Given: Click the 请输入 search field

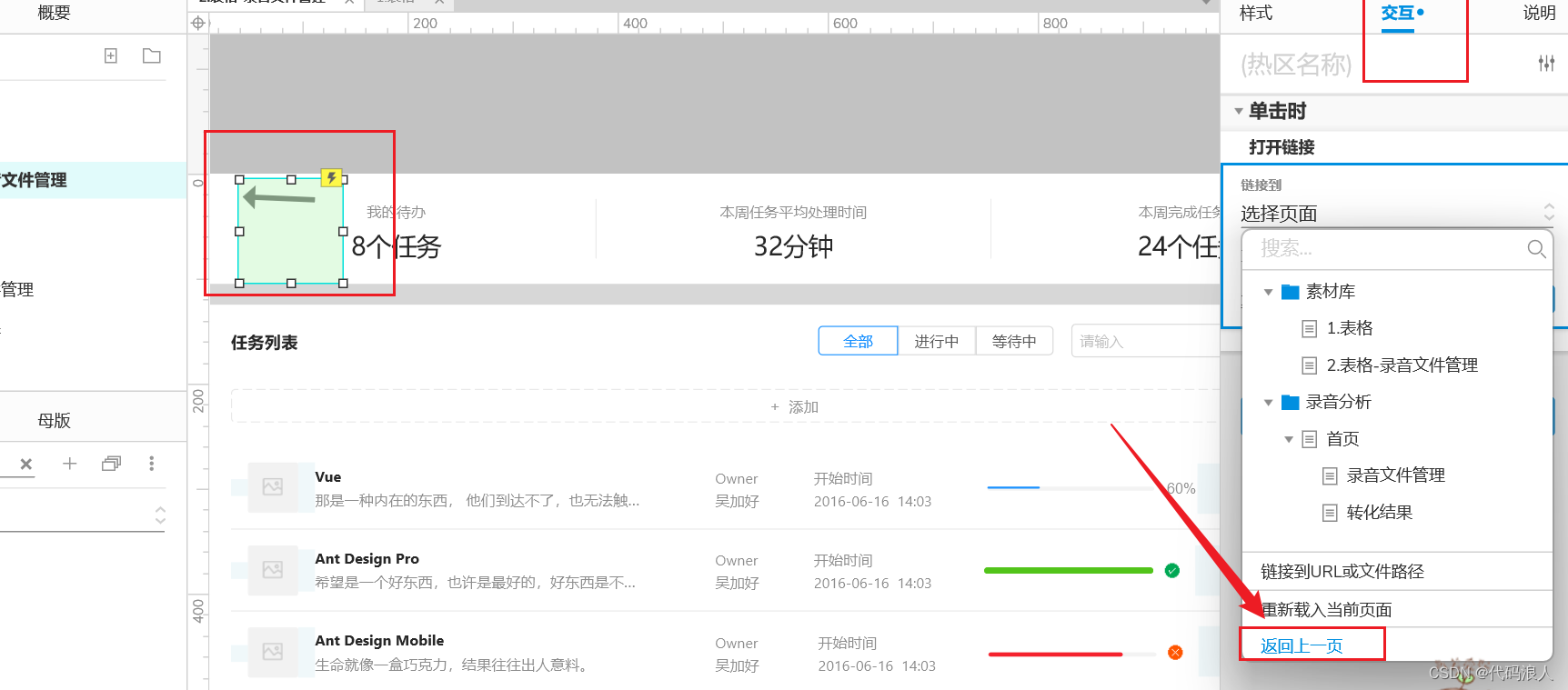Looking at the screenshot, I should pos(1146,341).
